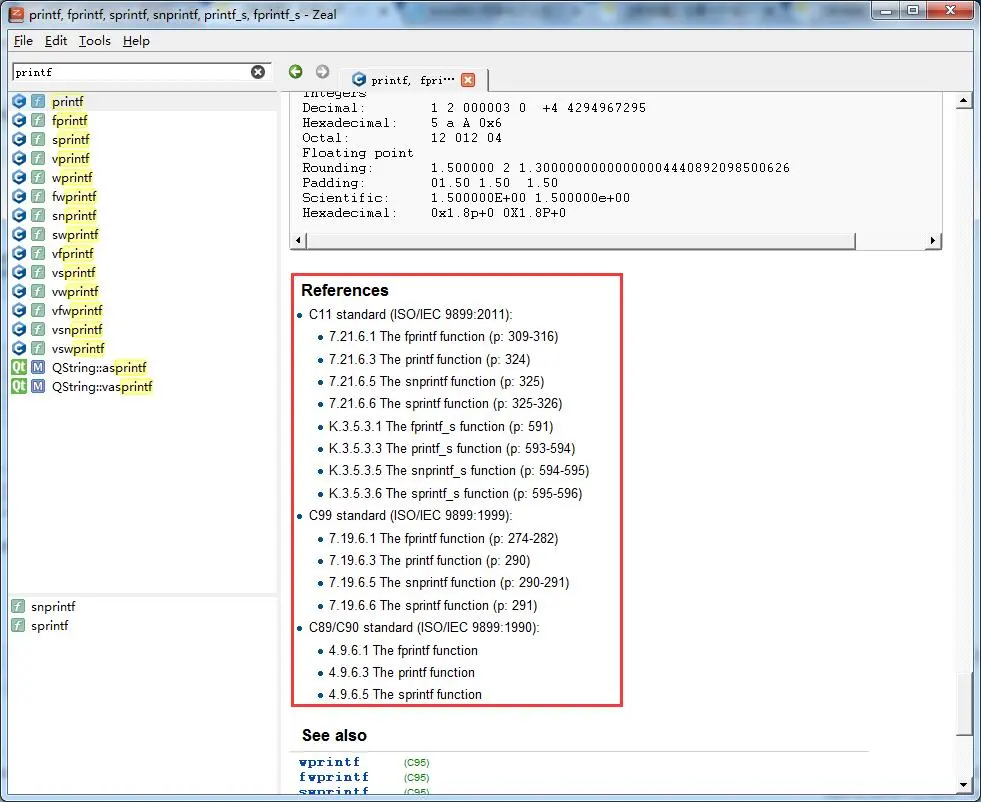
Task: Click the method icon beside QString::vasprintf
Action: point(38,387)
